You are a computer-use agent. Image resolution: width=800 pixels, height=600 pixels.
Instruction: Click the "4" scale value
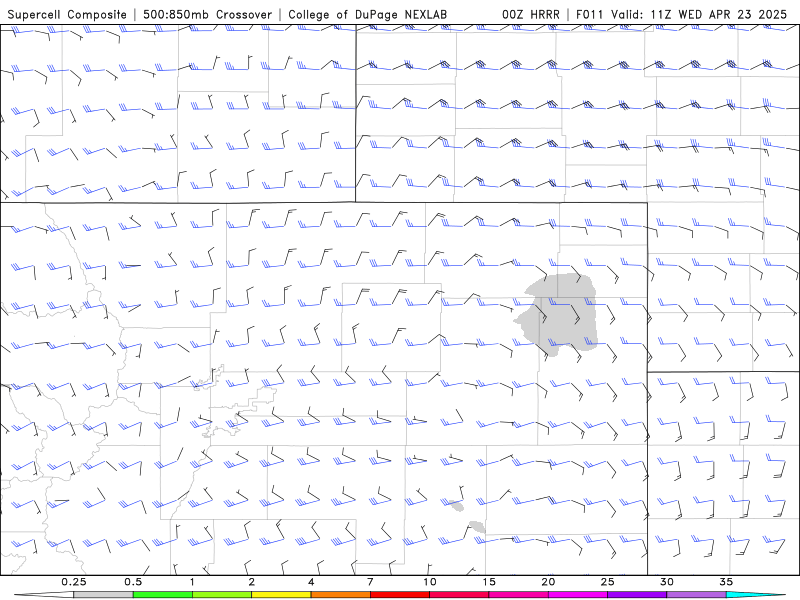tap(311, 582)
